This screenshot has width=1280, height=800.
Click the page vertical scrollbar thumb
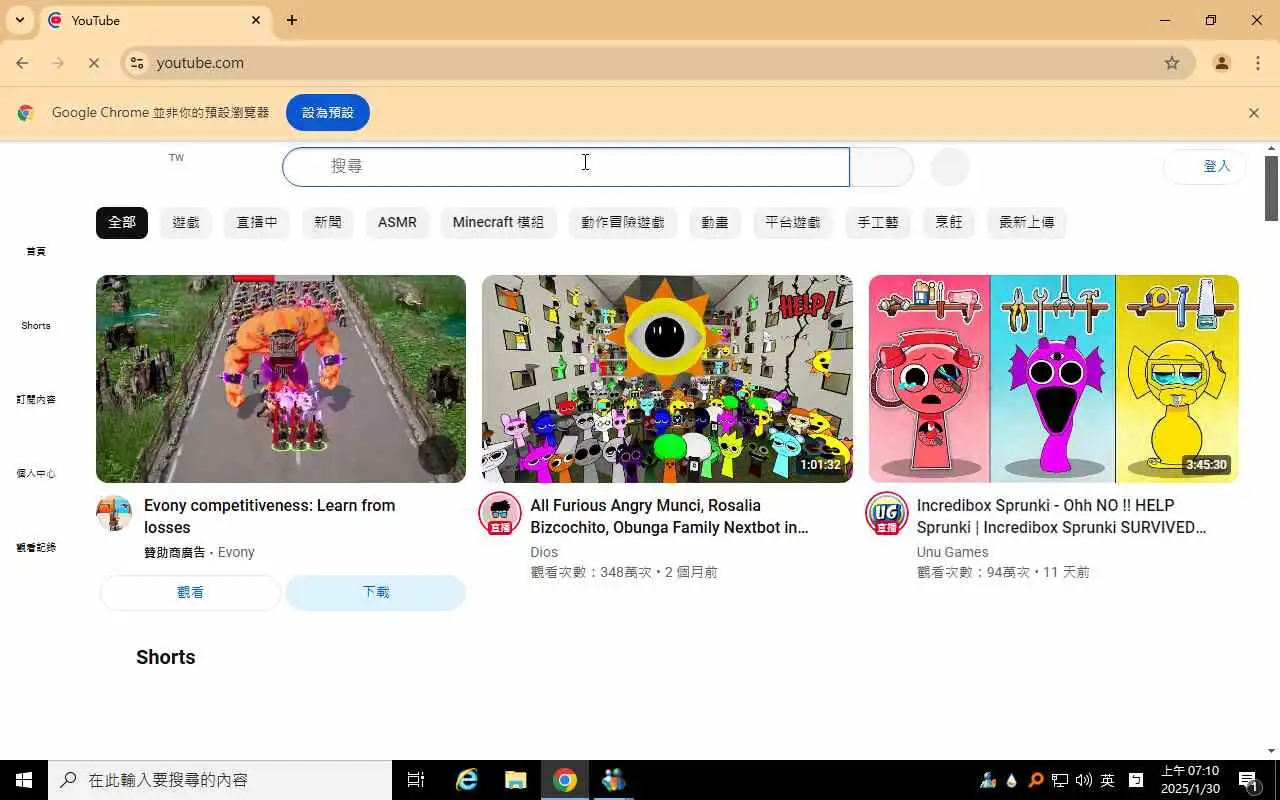1272,188
